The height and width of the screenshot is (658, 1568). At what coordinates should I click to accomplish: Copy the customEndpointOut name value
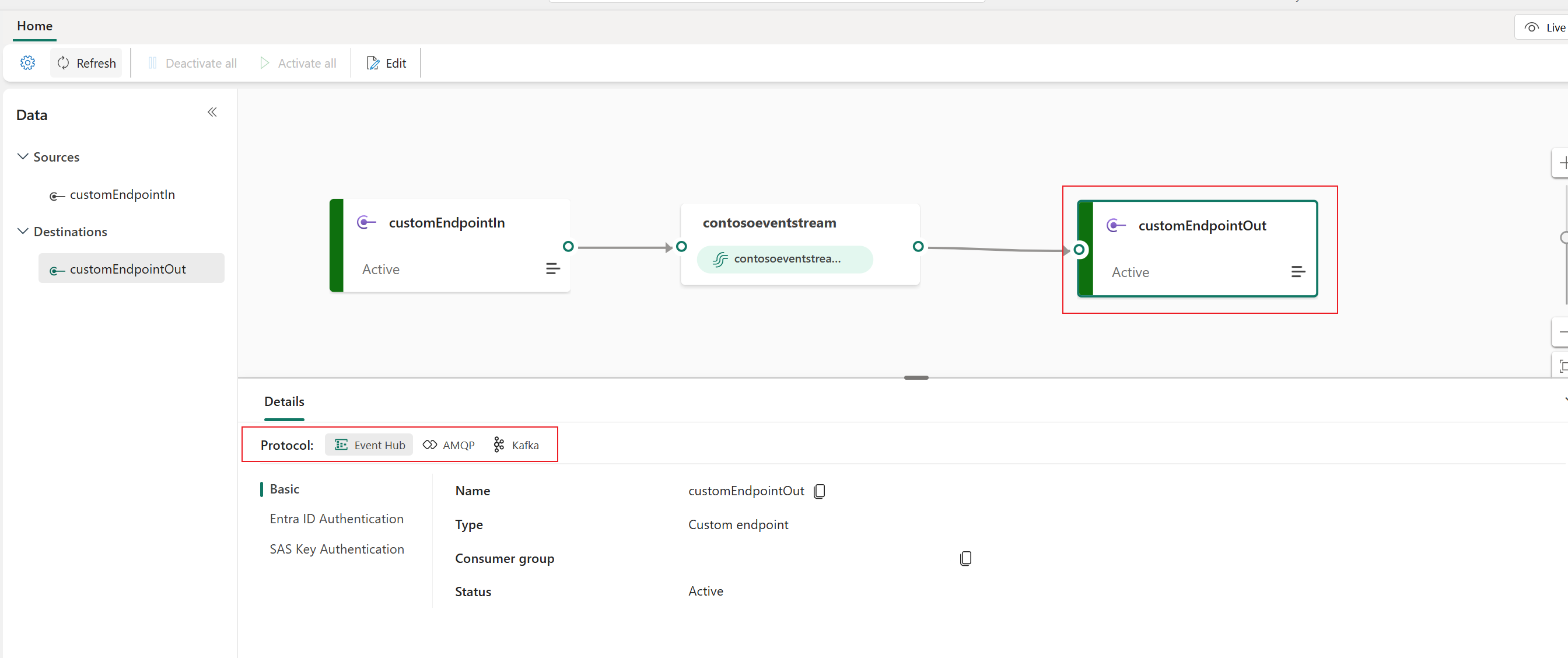(x=820, y=491)
